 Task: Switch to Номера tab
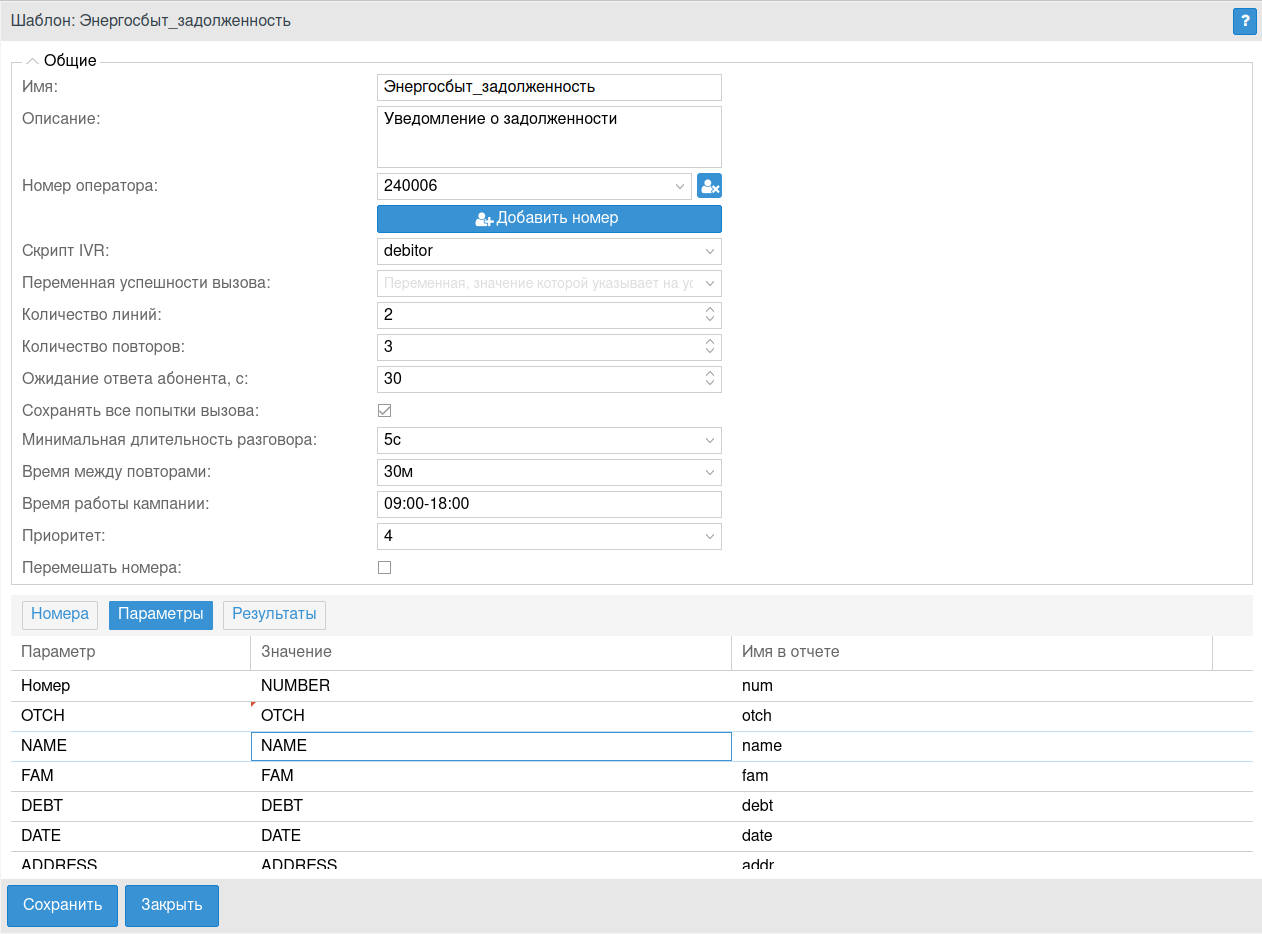point(60,614)
